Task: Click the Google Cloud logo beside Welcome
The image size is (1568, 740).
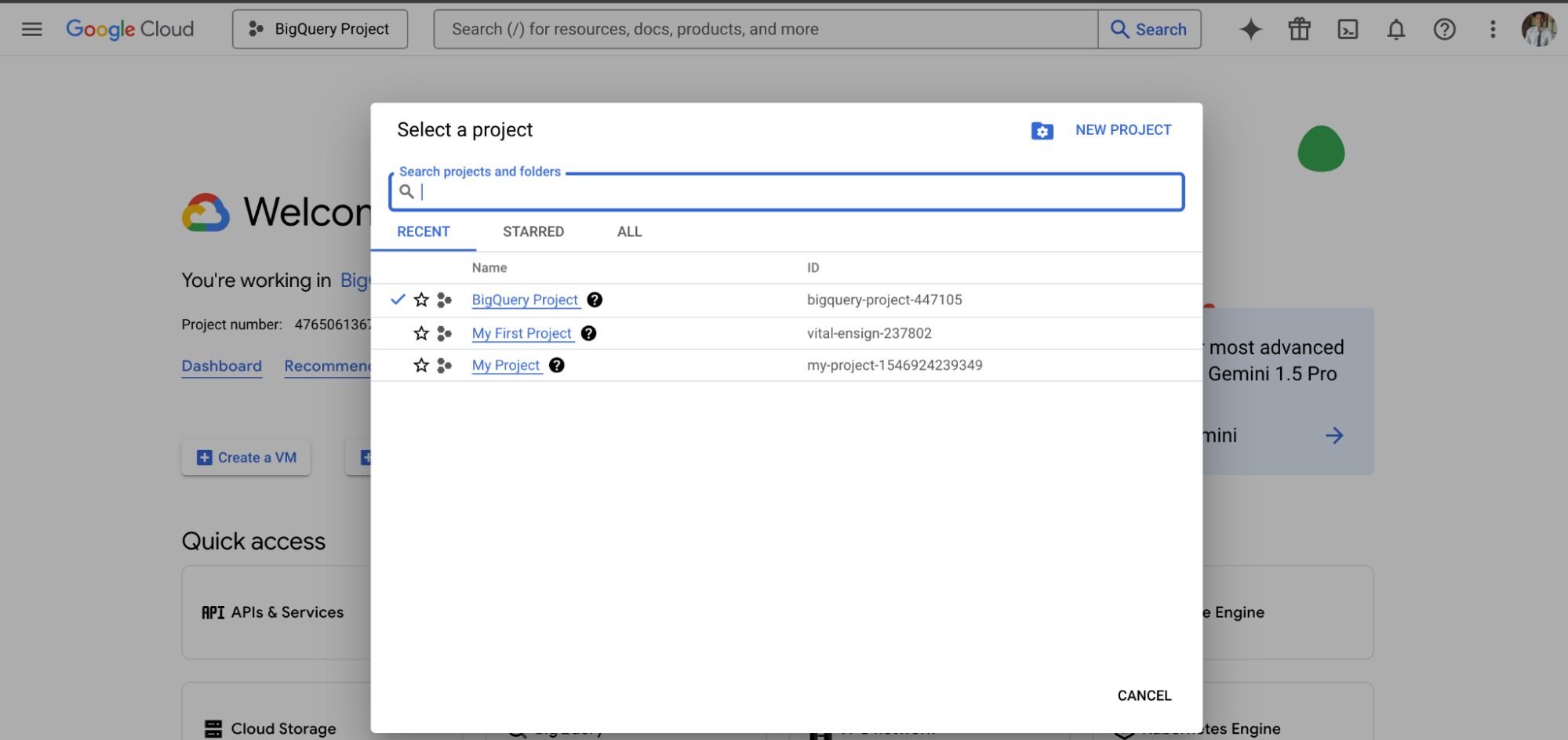Action: [x=206, y=212]
